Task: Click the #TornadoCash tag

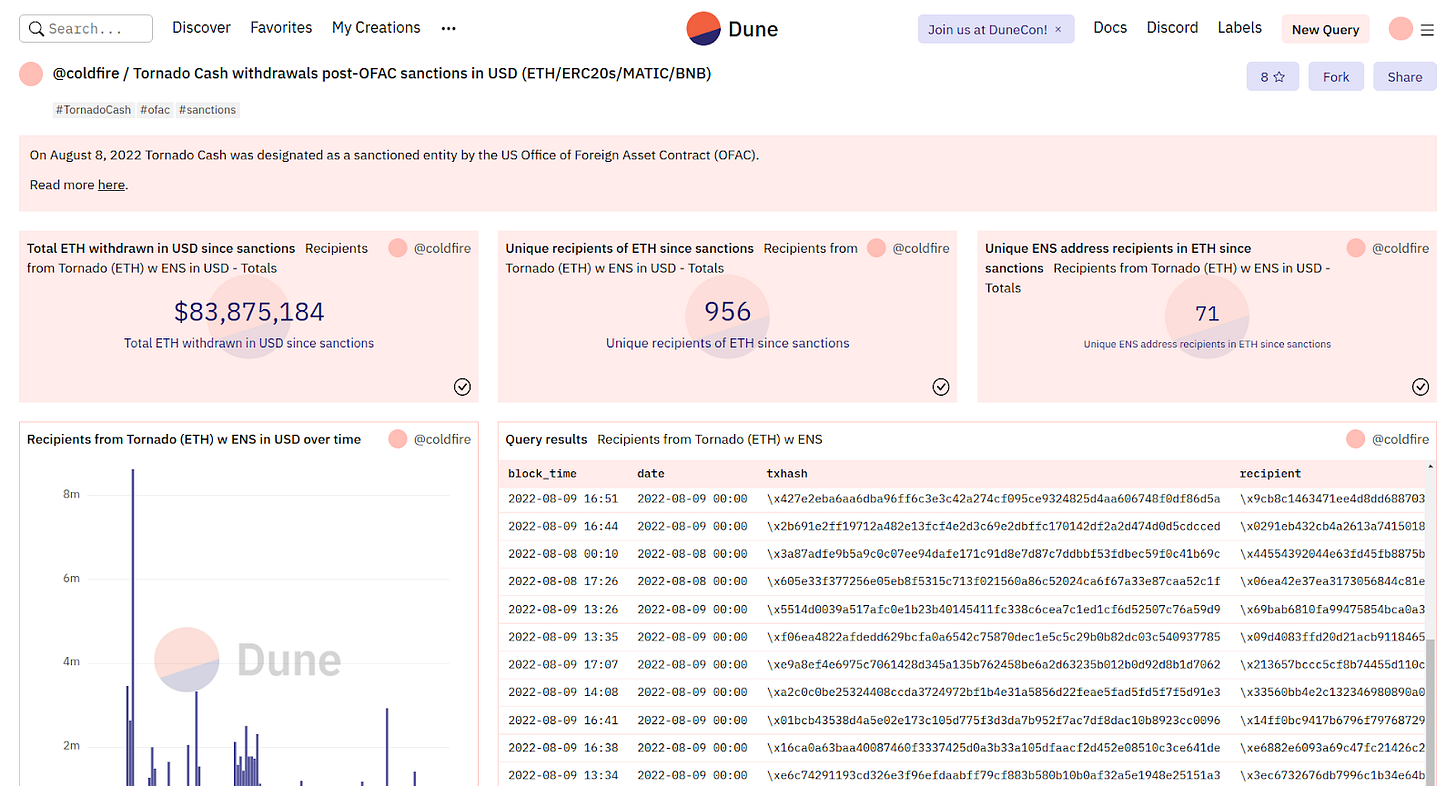Action: 94,110
